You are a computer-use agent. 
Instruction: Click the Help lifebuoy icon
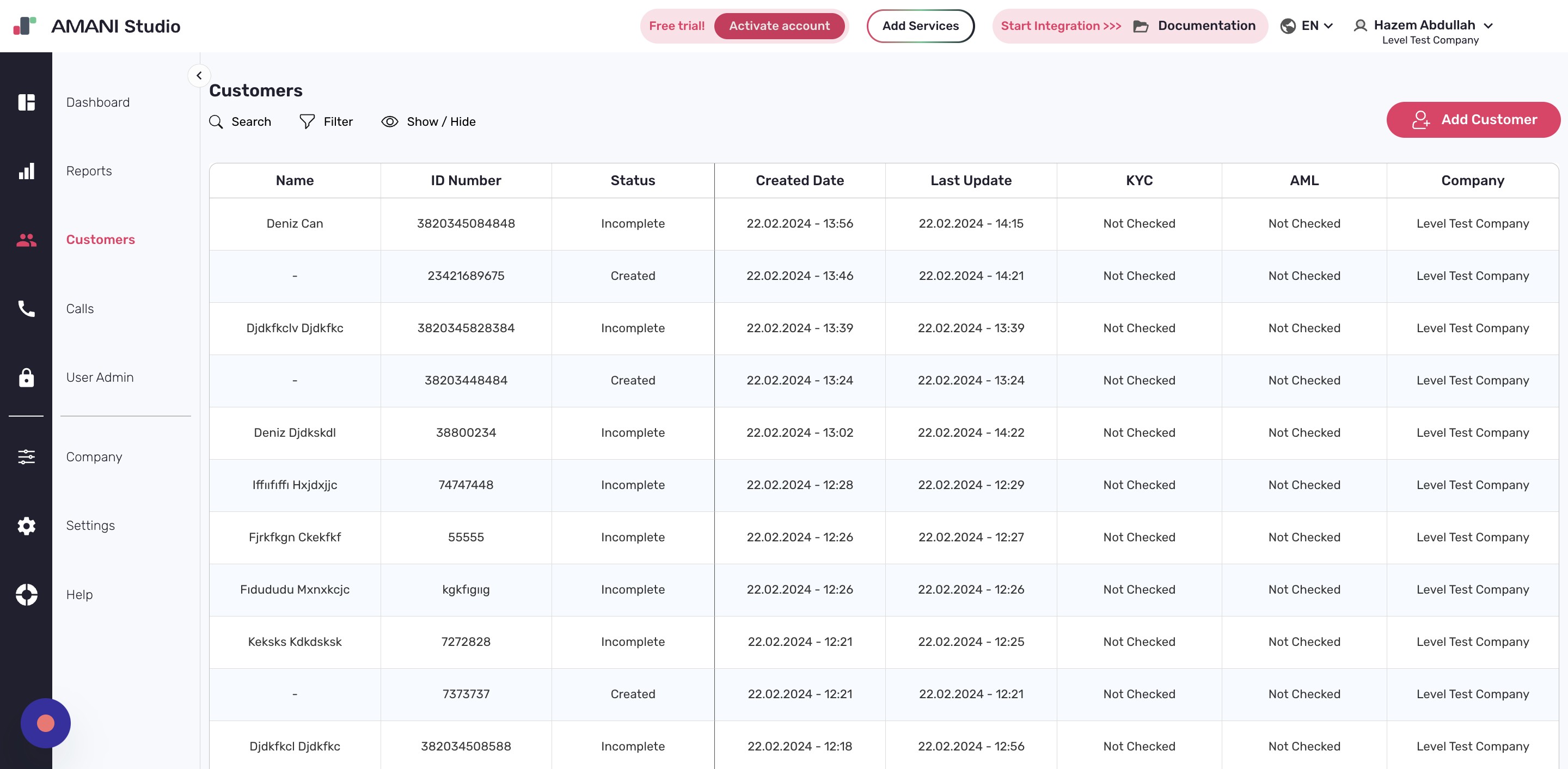point(26,594)
